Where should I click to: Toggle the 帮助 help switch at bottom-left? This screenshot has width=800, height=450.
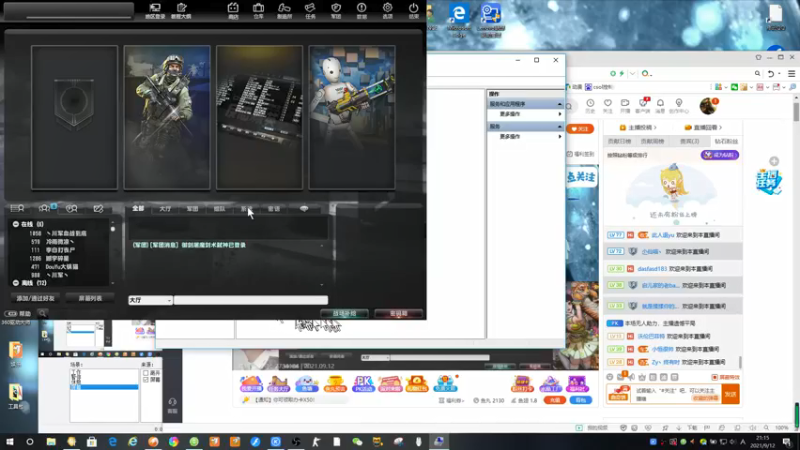click(x=11, y=313)
